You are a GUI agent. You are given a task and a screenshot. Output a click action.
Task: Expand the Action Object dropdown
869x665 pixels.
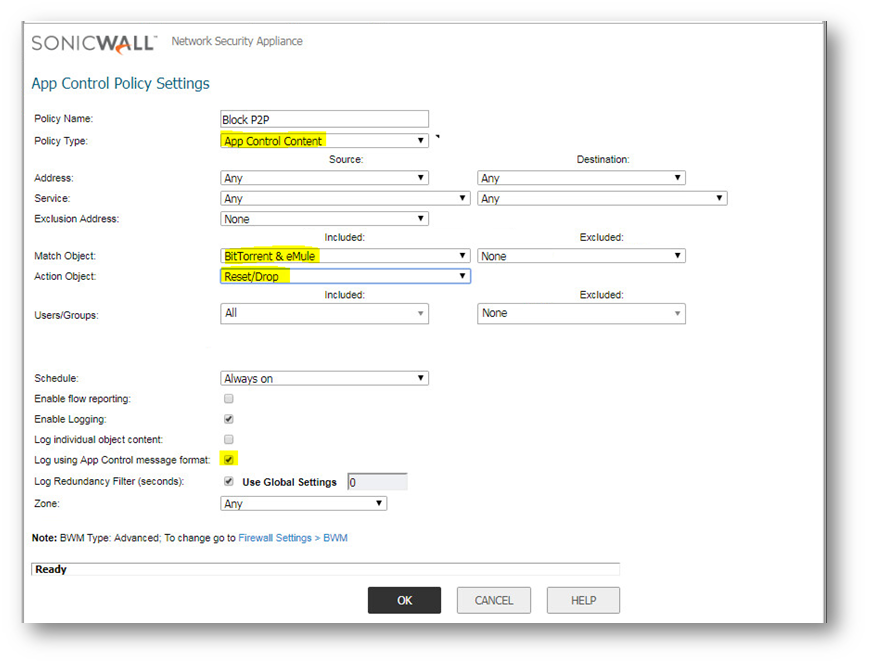(x=345, y=276)
